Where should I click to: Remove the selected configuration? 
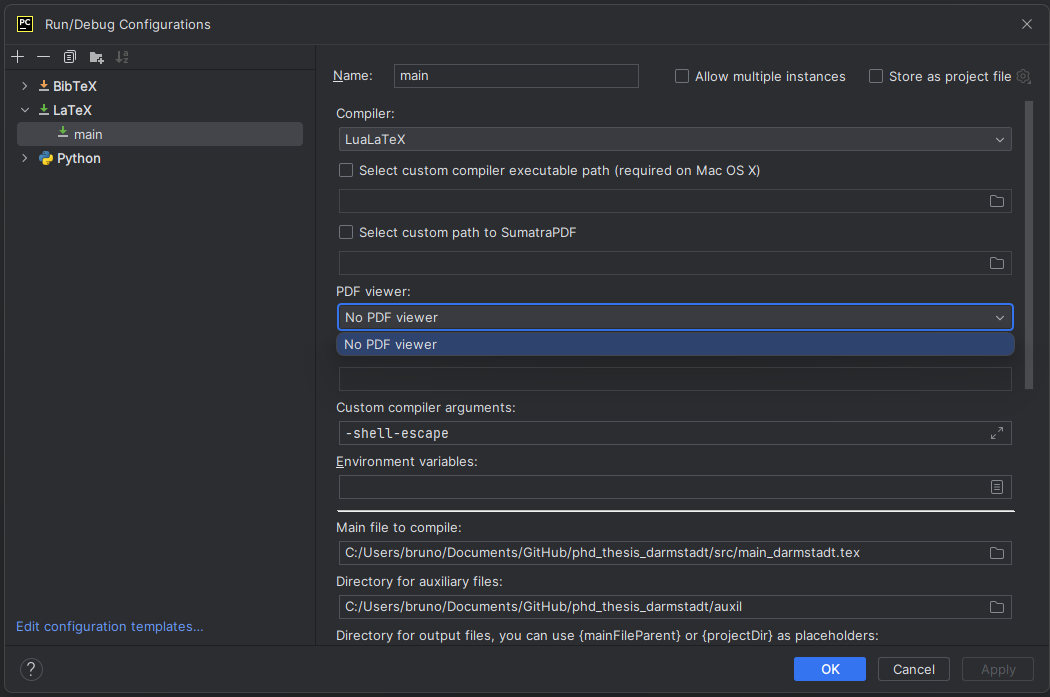43,57
